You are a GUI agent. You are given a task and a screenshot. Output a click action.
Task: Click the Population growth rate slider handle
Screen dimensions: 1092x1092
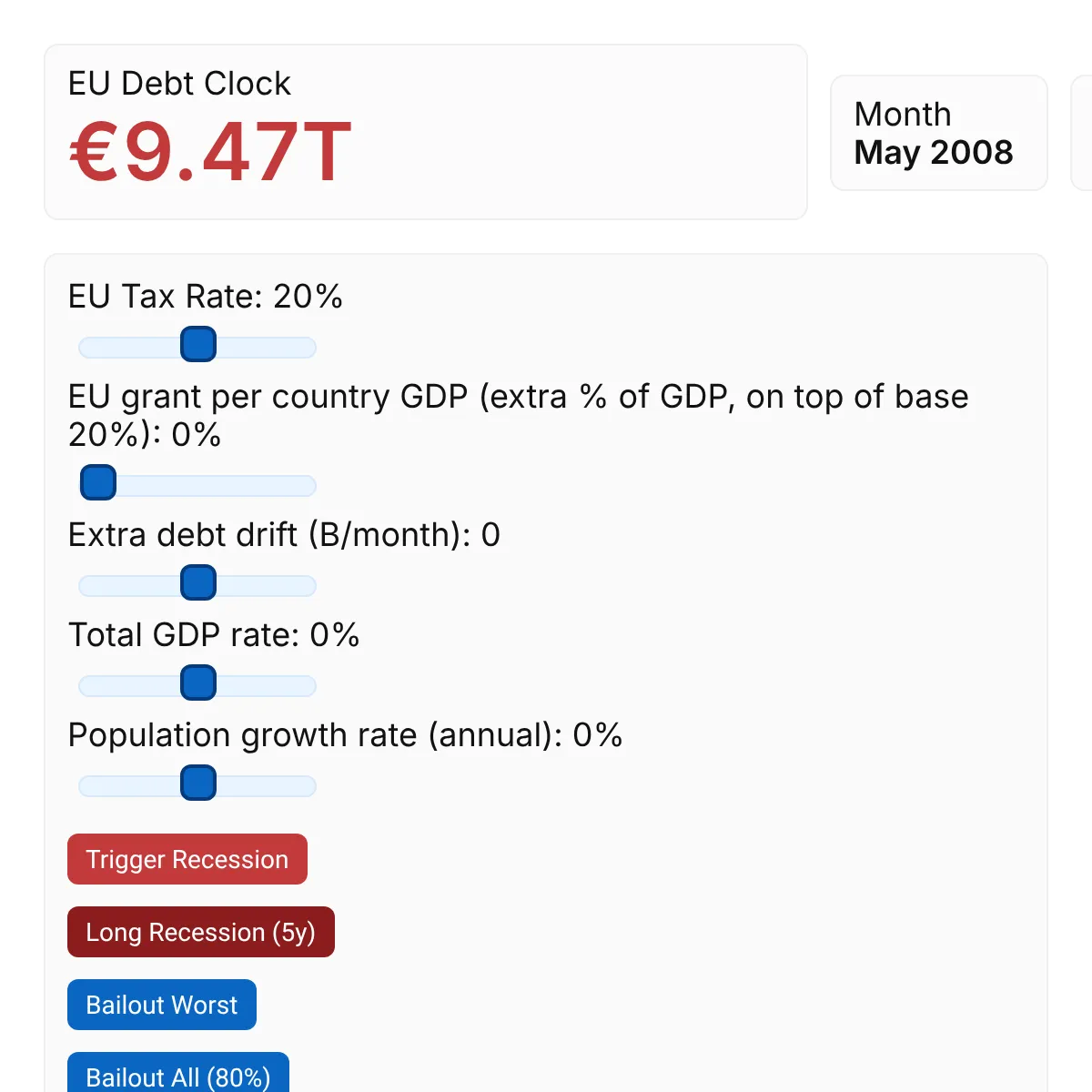(x=198, y=784)
